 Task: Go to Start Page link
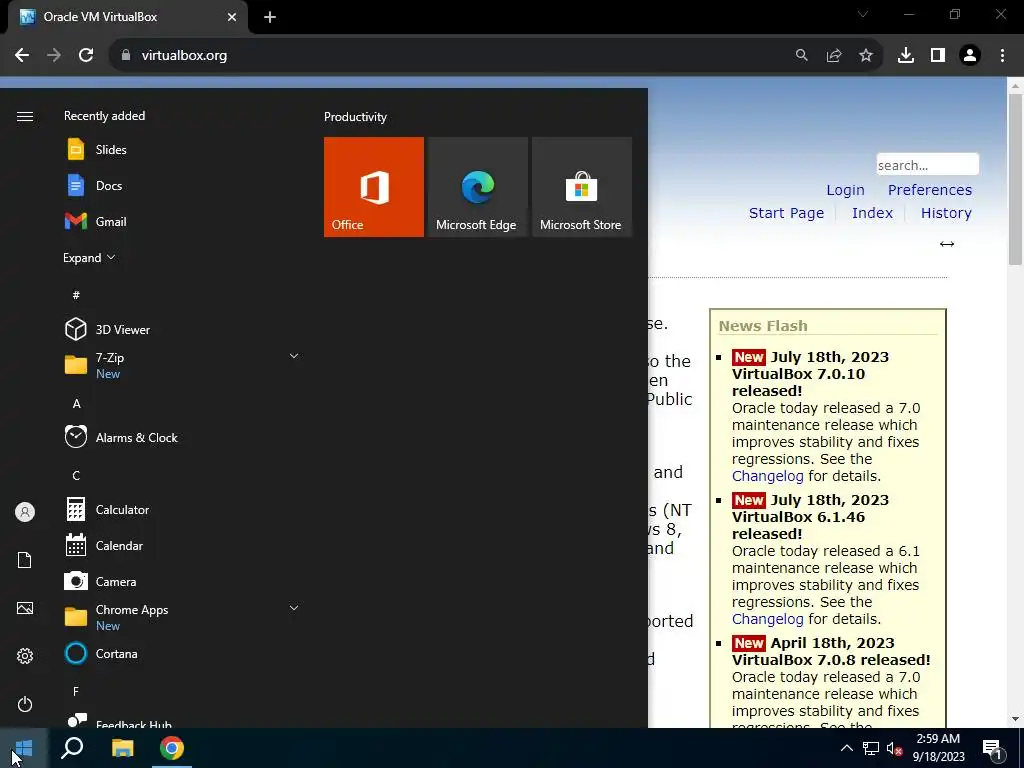786,213
